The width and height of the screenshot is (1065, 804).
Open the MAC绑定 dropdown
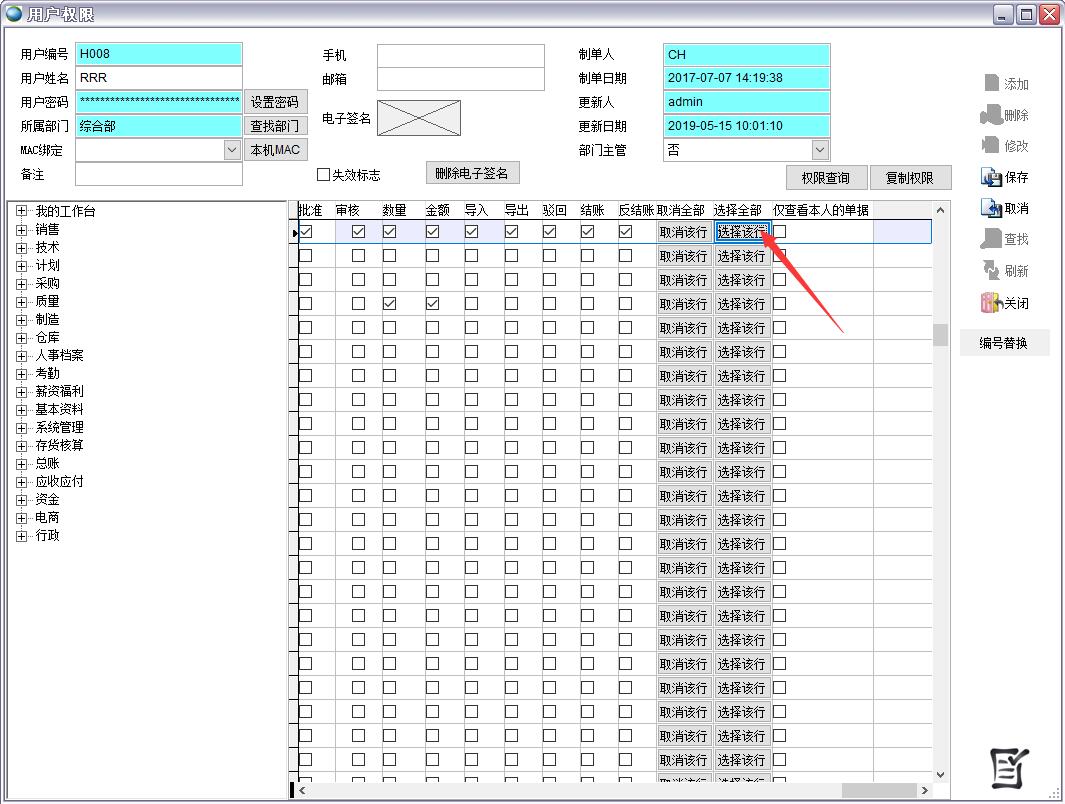pos(232,150)
